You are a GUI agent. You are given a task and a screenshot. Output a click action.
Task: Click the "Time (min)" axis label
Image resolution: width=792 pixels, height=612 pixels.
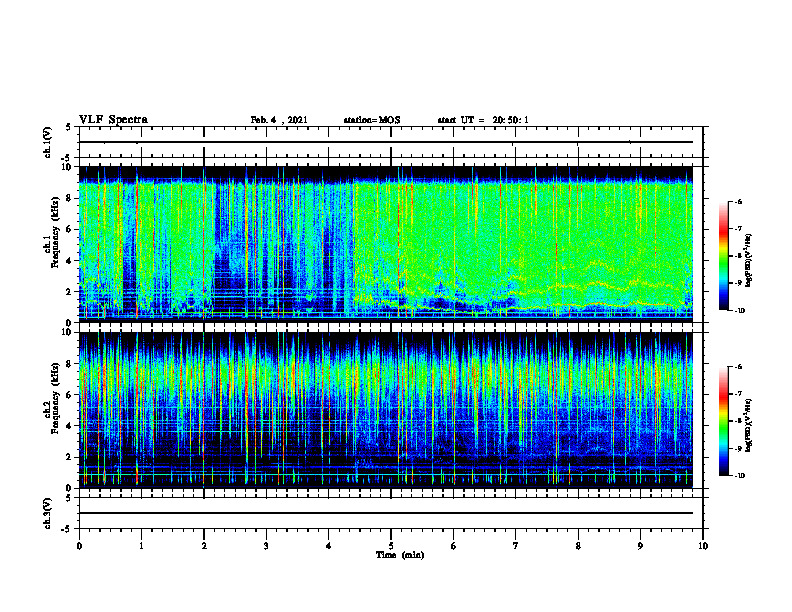(400, 555)
